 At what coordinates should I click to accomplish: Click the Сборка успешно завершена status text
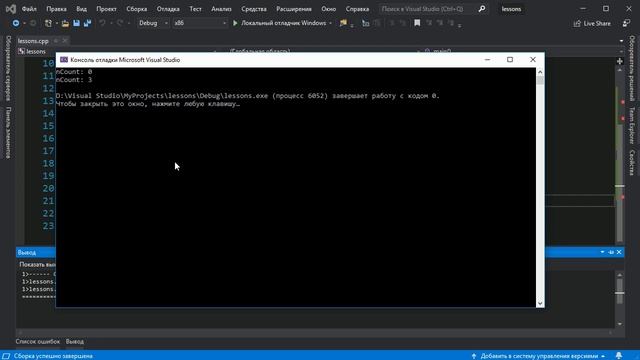coord(53,356)
